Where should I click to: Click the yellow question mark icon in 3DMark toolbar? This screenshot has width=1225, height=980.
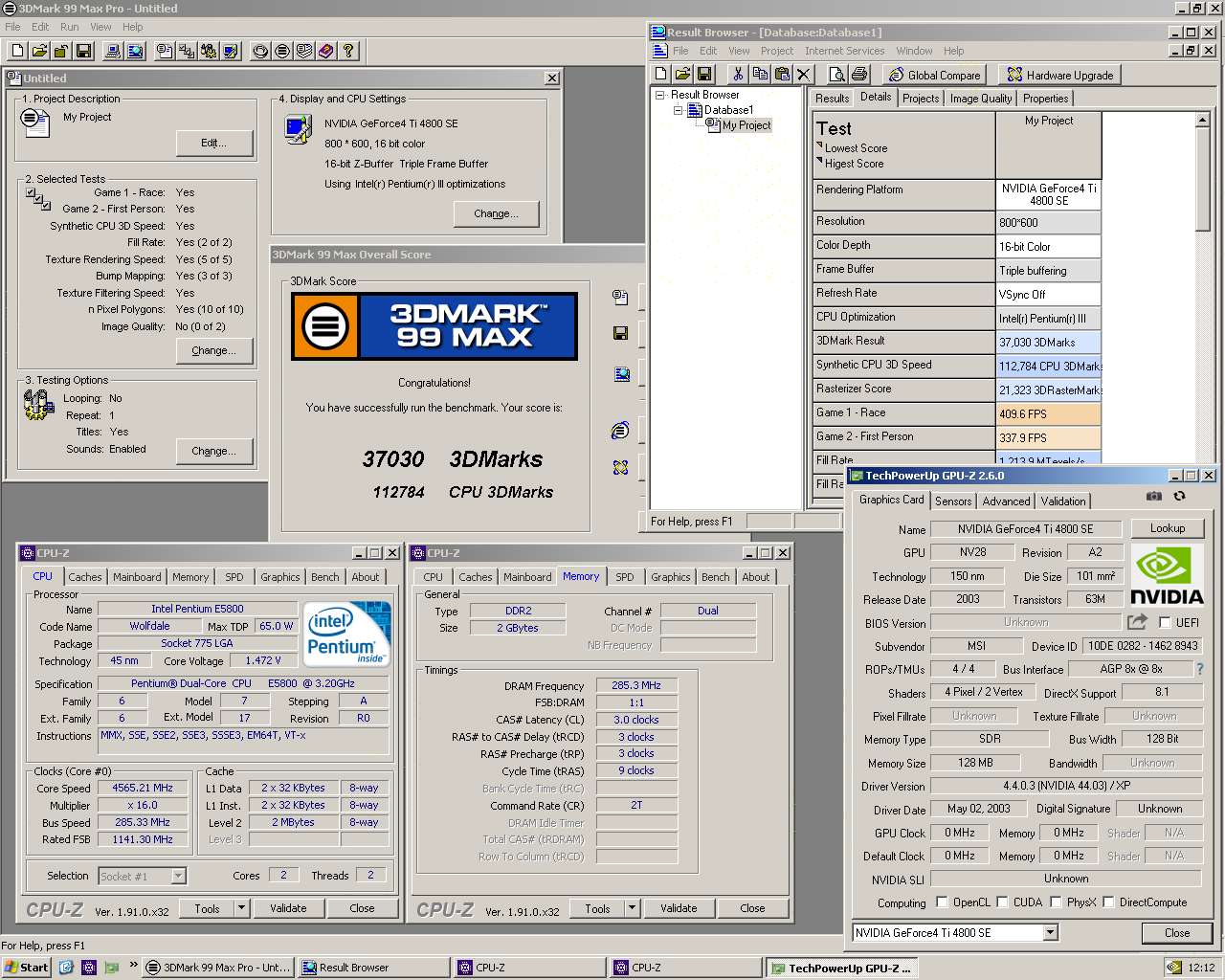[348, 51]
